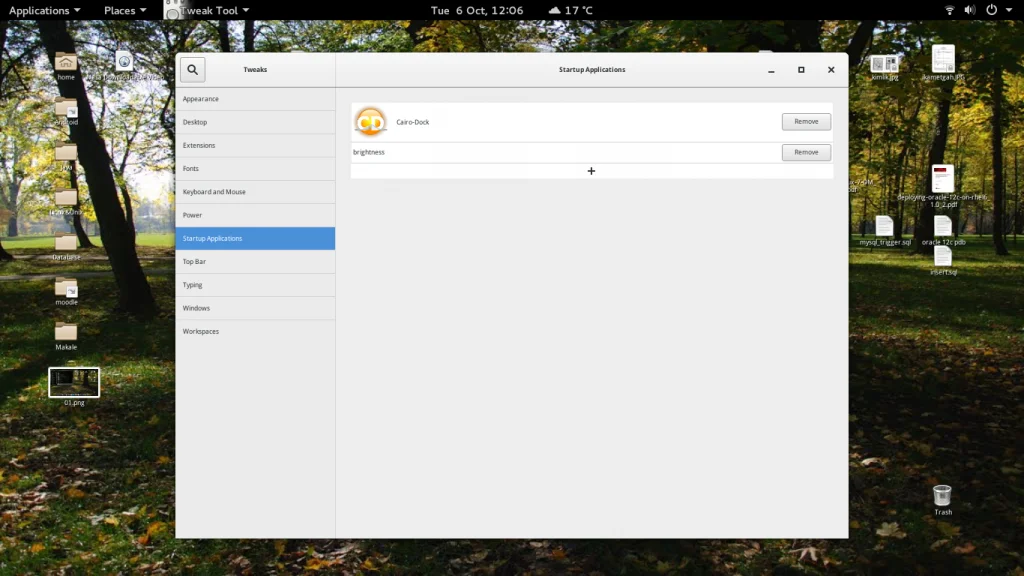This screenshot has width=1024, height=576.
Task: Open the power system menu arrow
Action: (1009, 10)
